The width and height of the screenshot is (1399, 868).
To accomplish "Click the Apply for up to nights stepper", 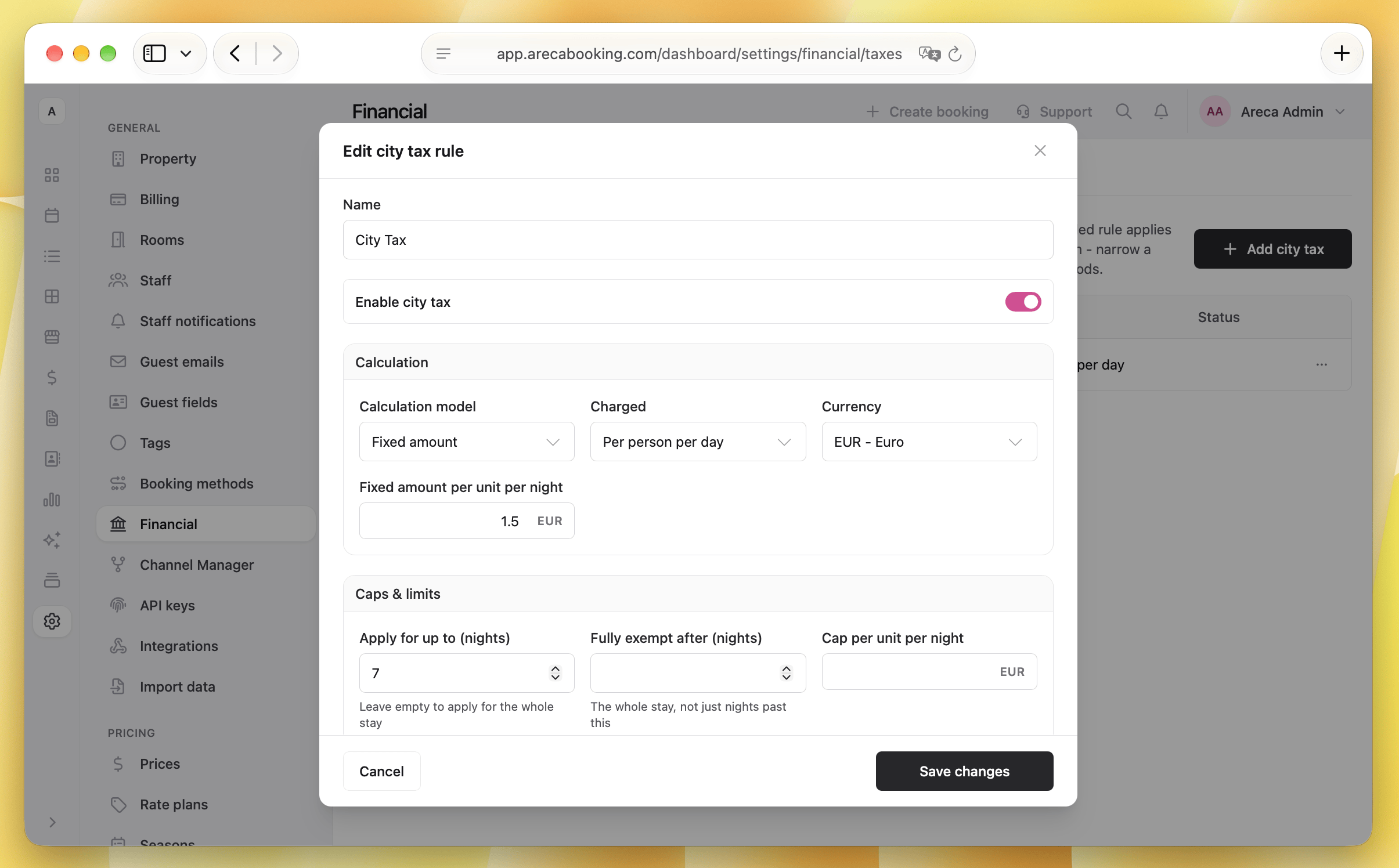I will (x=556, y=673).
